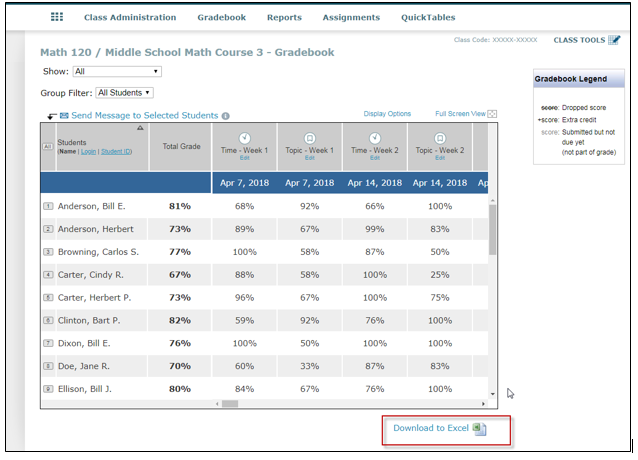Open the QuickTables menu
This screenshot has height=460, width=638.
[428, 17]
